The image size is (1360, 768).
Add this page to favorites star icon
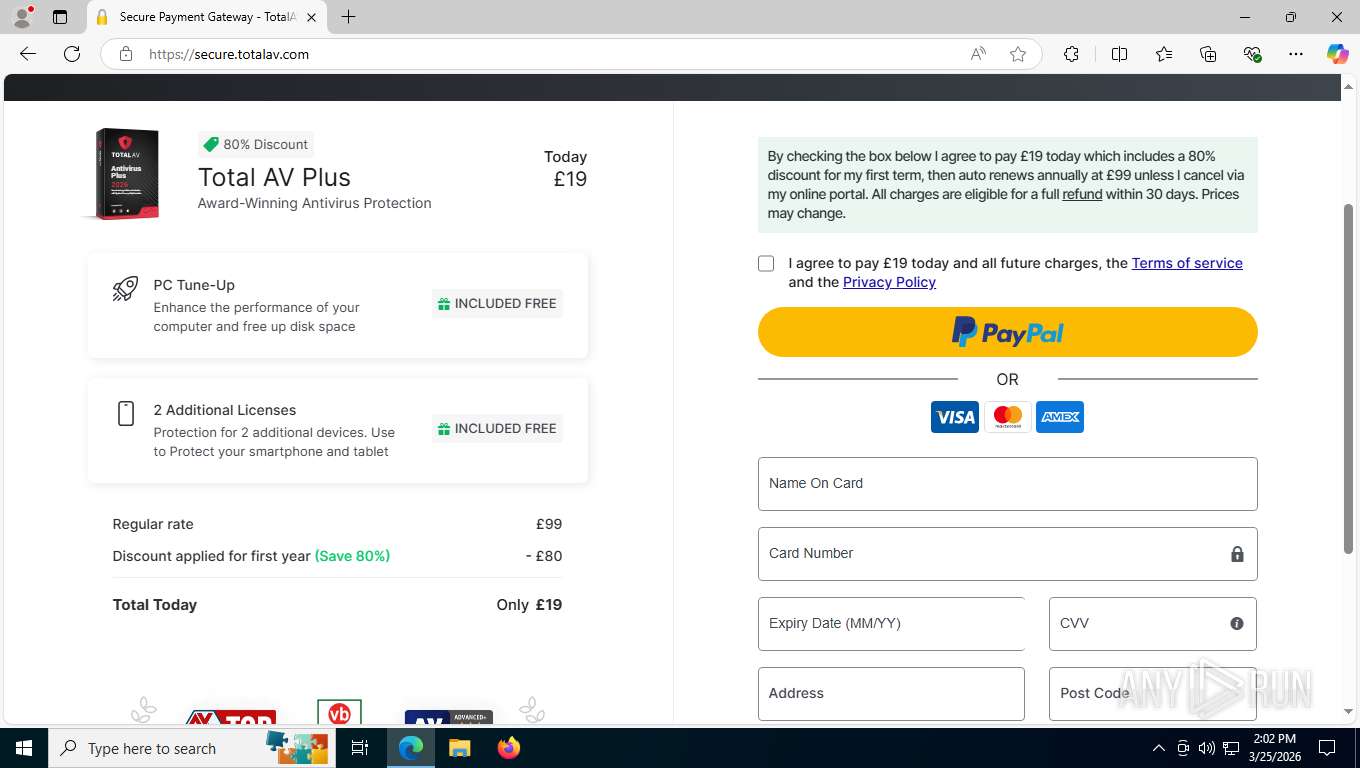(1018, 54)
